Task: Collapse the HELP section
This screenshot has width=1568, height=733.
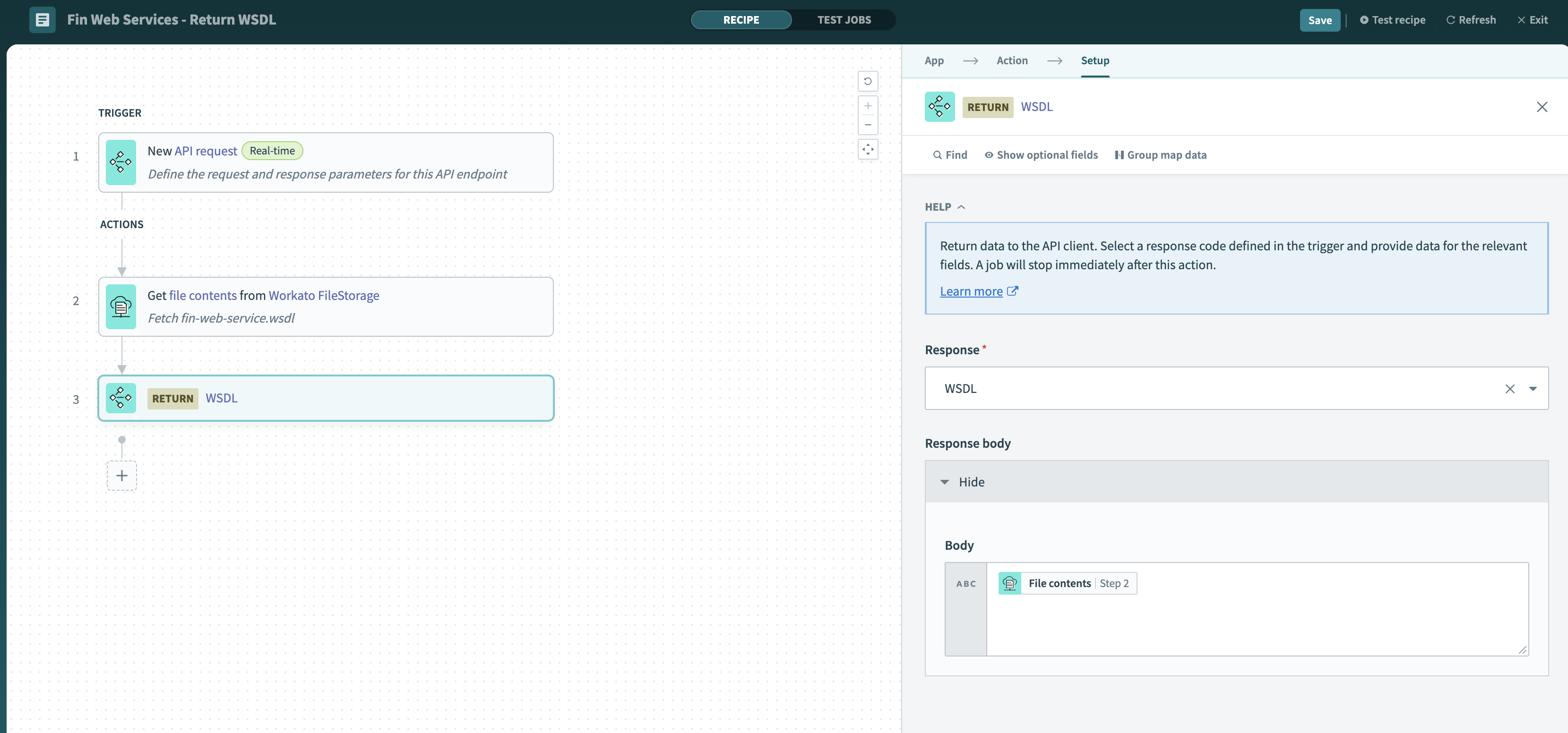Action: pos(945,207)
